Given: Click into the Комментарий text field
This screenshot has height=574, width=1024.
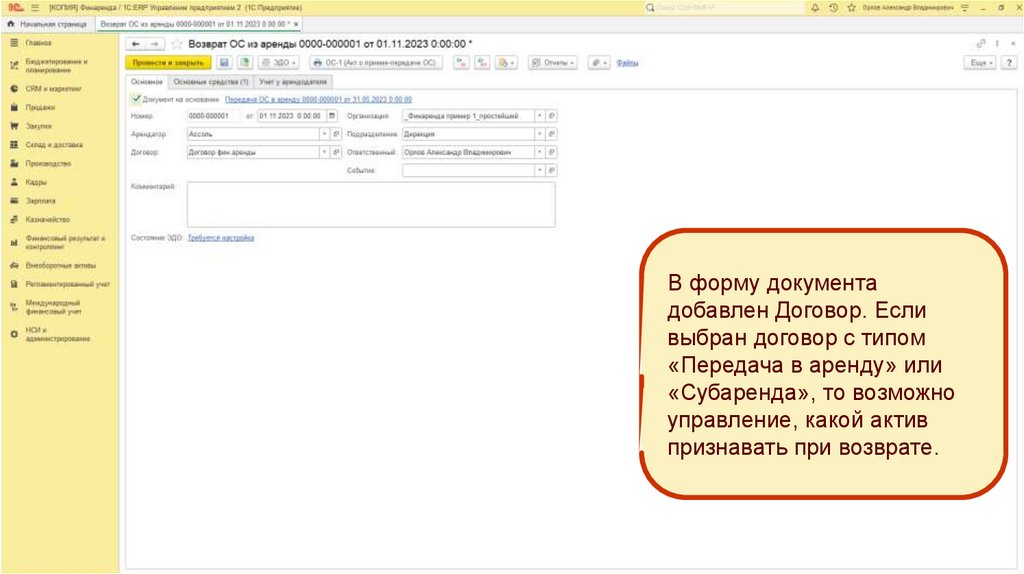Looking at the screenshot, I should point(370,204).
